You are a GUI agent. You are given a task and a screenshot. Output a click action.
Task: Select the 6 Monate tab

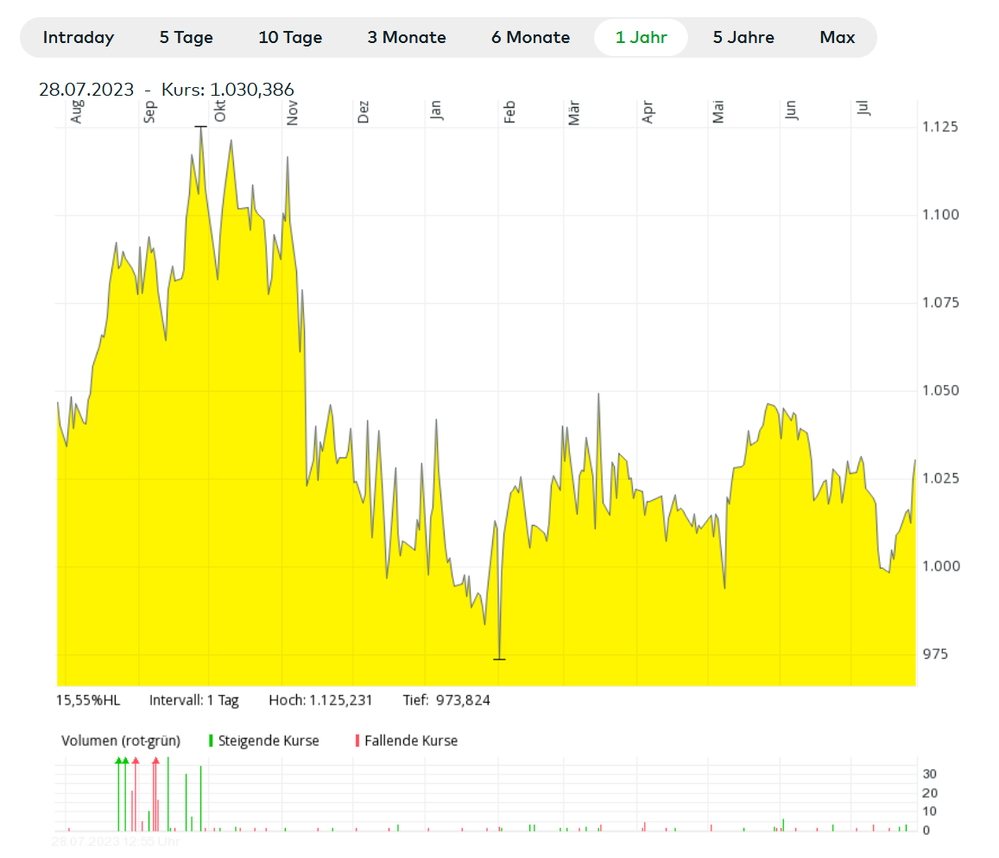tap(530, 38)
